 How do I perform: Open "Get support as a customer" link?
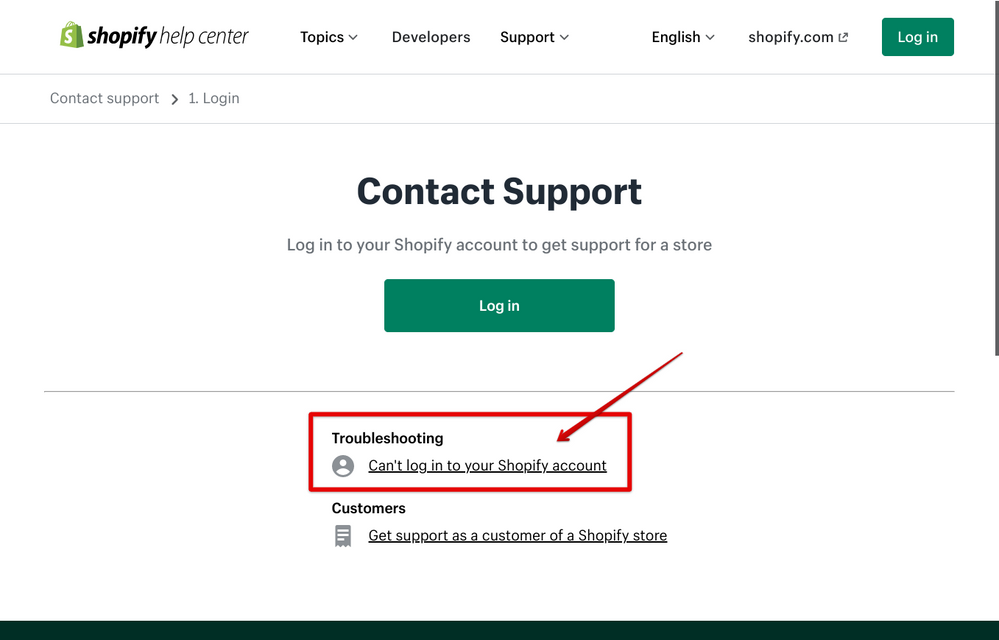click(517, 536)
